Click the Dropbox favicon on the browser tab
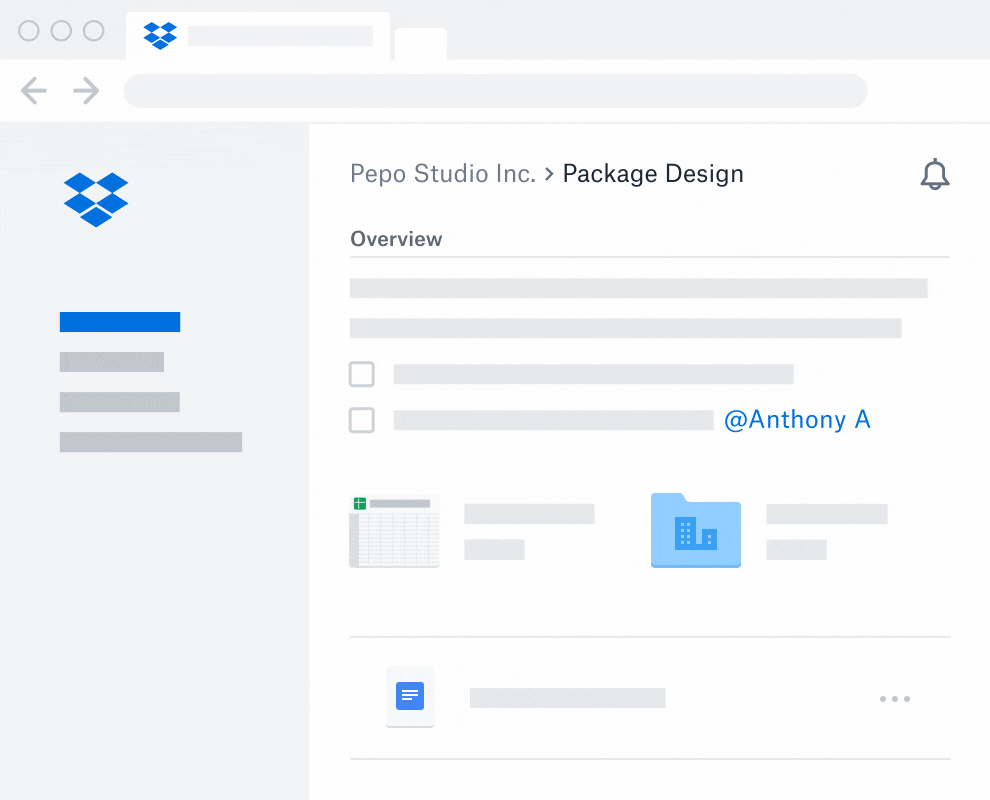Screen dimensions: 990x800 pyautogui.click(x=159, y=35)
